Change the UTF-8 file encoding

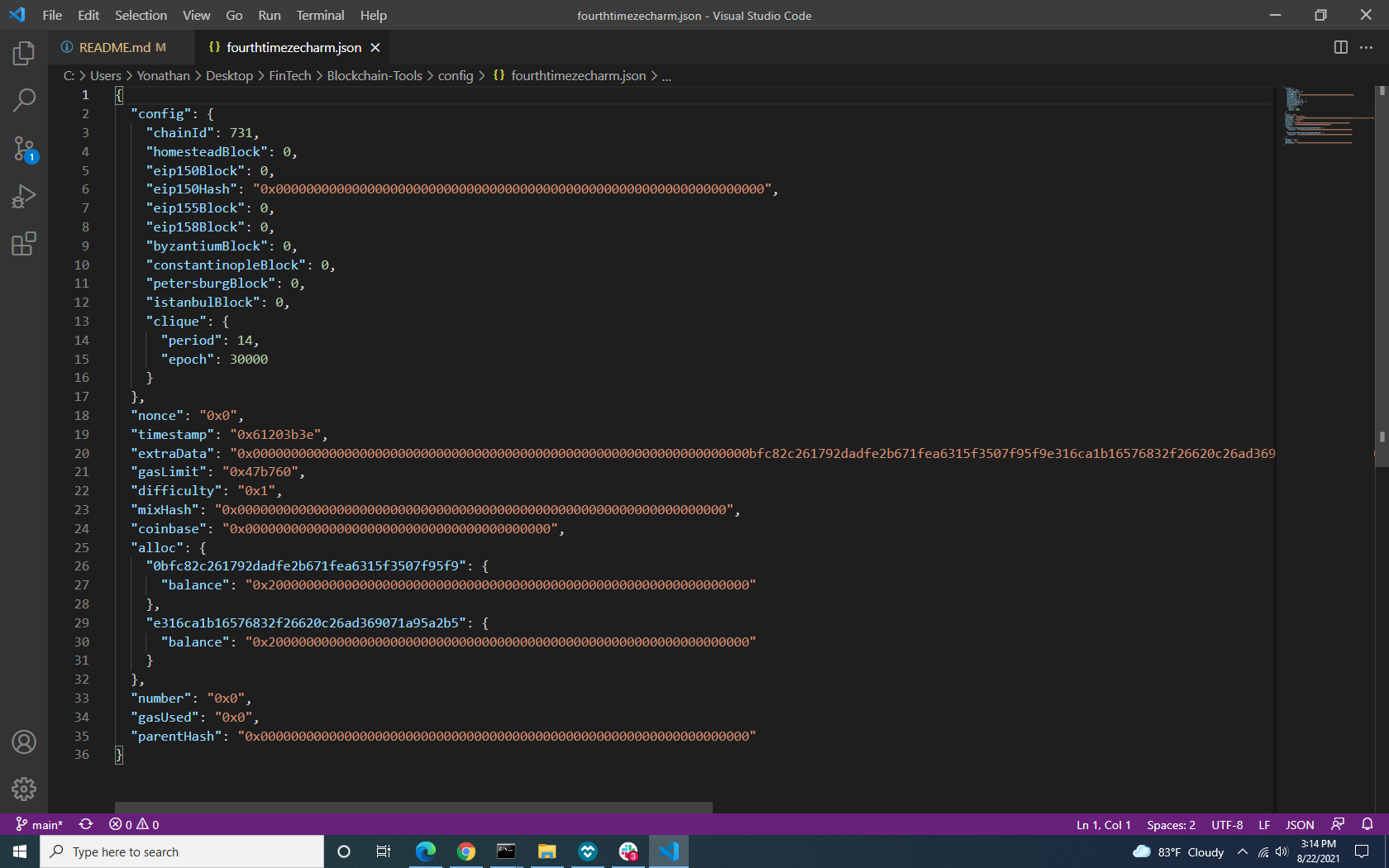point(1227,825)
